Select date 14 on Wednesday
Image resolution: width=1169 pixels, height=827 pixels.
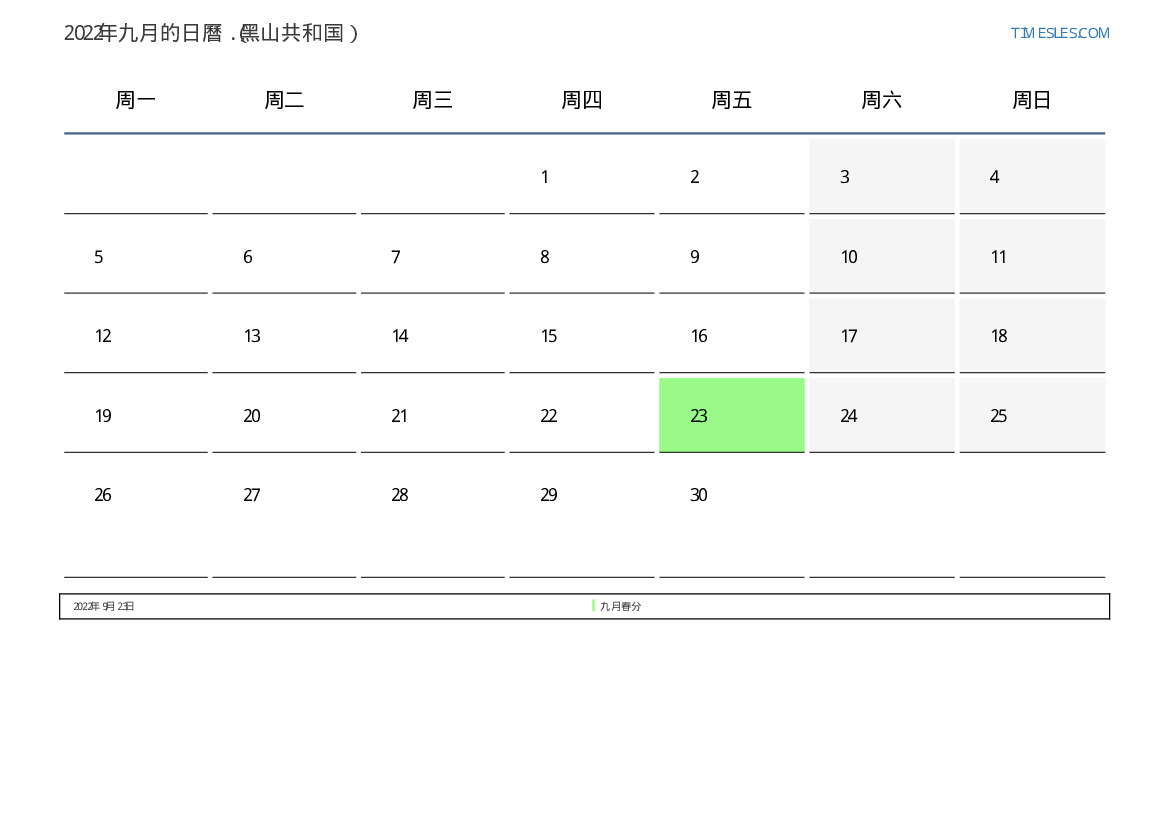[x=400, y=336]
